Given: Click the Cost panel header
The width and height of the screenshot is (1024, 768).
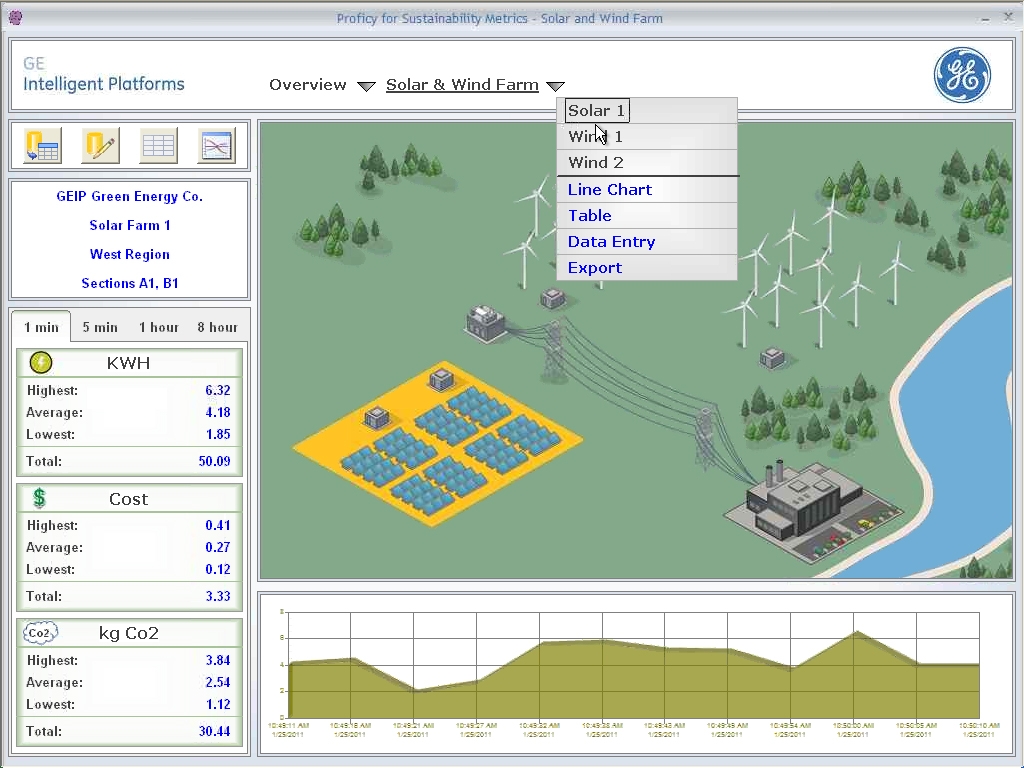Looking at the screenshot, I should pos(129,499).
